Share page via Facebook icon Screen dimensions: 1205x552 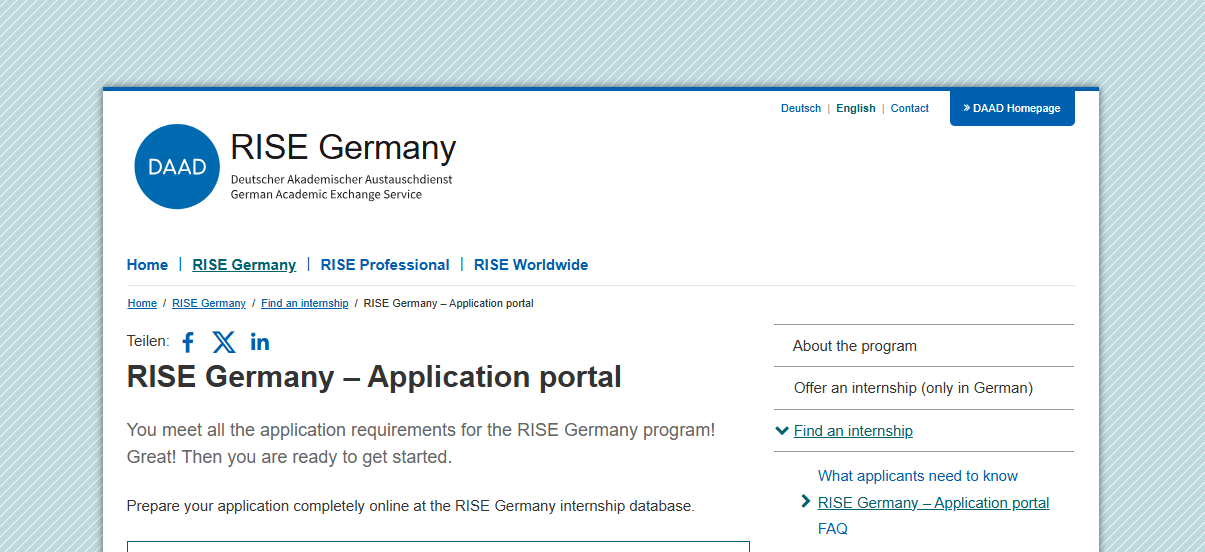[188, 342]
